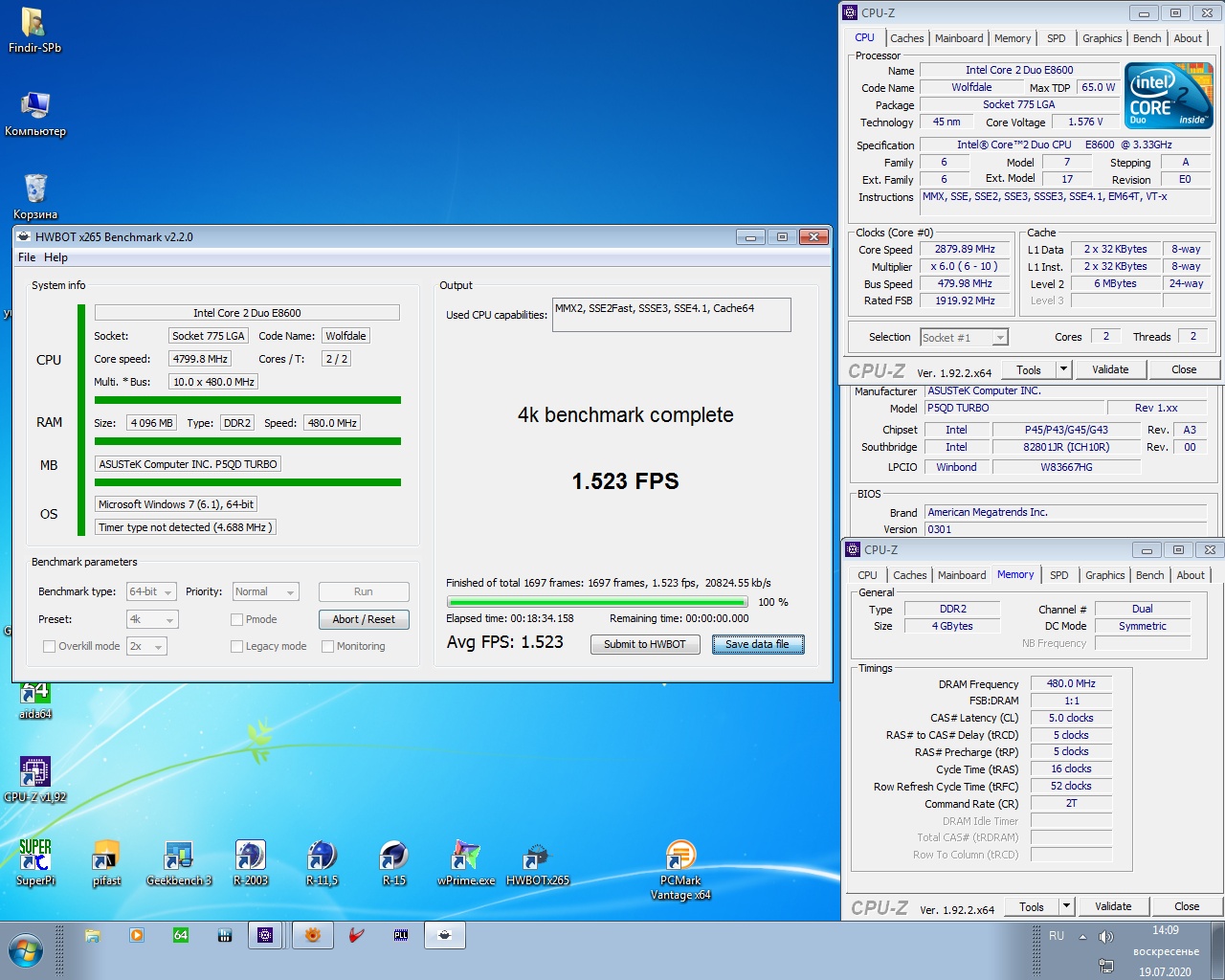This screenshot has width=1225, height=980.
Task: Expand the Tools arrow in lower CPU-Z
Action: tap(1066, 906)
